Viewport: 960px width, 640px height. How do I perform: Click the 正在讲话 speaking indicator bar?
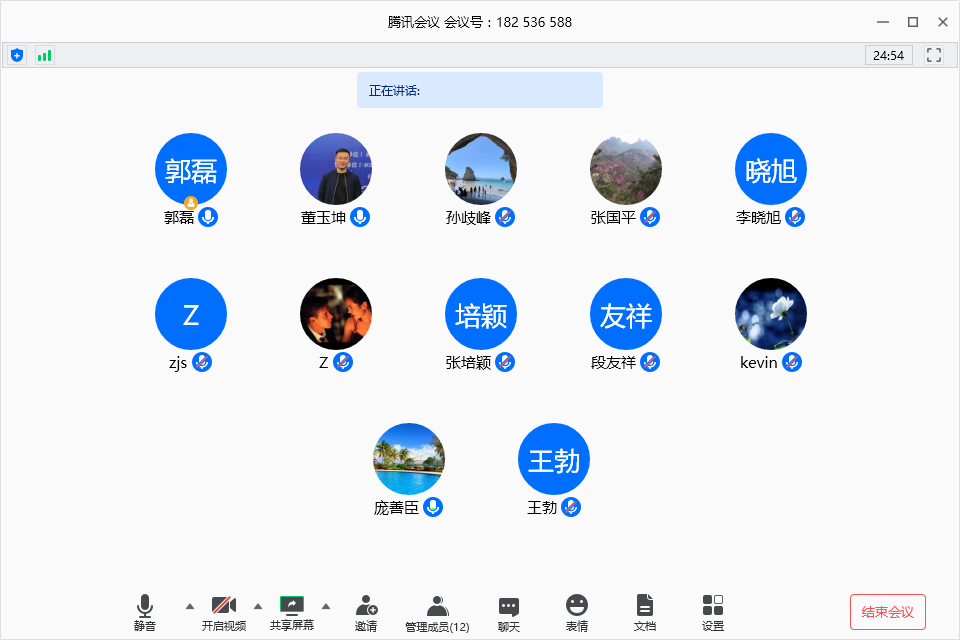480,90
